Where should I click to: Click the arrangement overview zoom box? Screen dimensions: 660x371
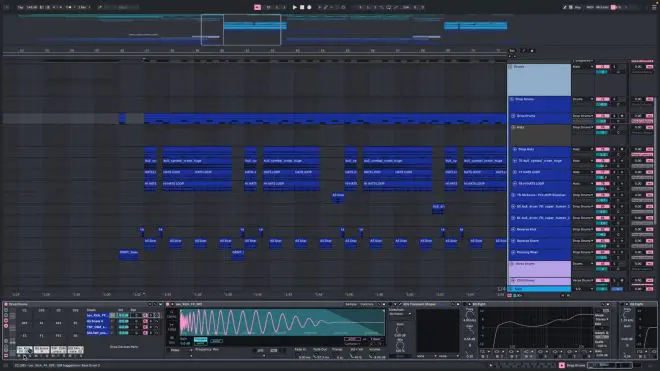coord(241,29)
